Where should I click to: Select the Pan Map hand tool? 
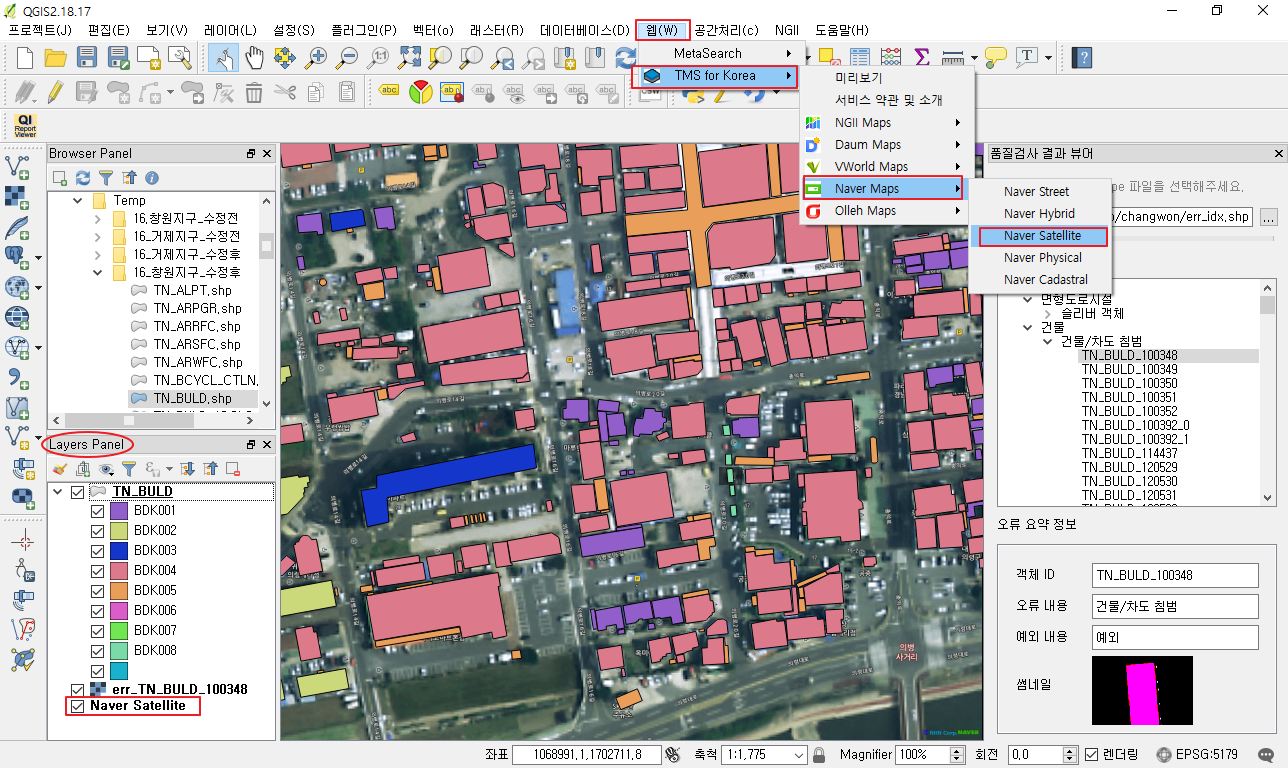click(x=254, y=57)
